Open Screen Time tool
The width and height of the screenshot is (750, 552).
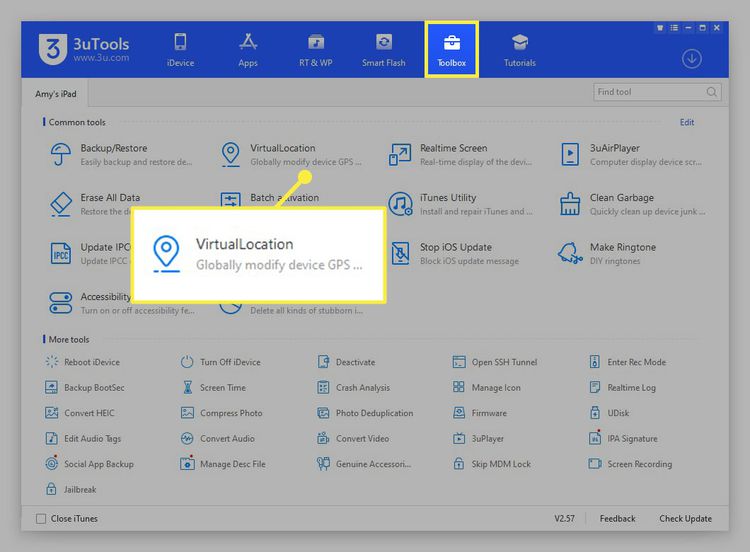pyautogui.click(x=213, y=387)
